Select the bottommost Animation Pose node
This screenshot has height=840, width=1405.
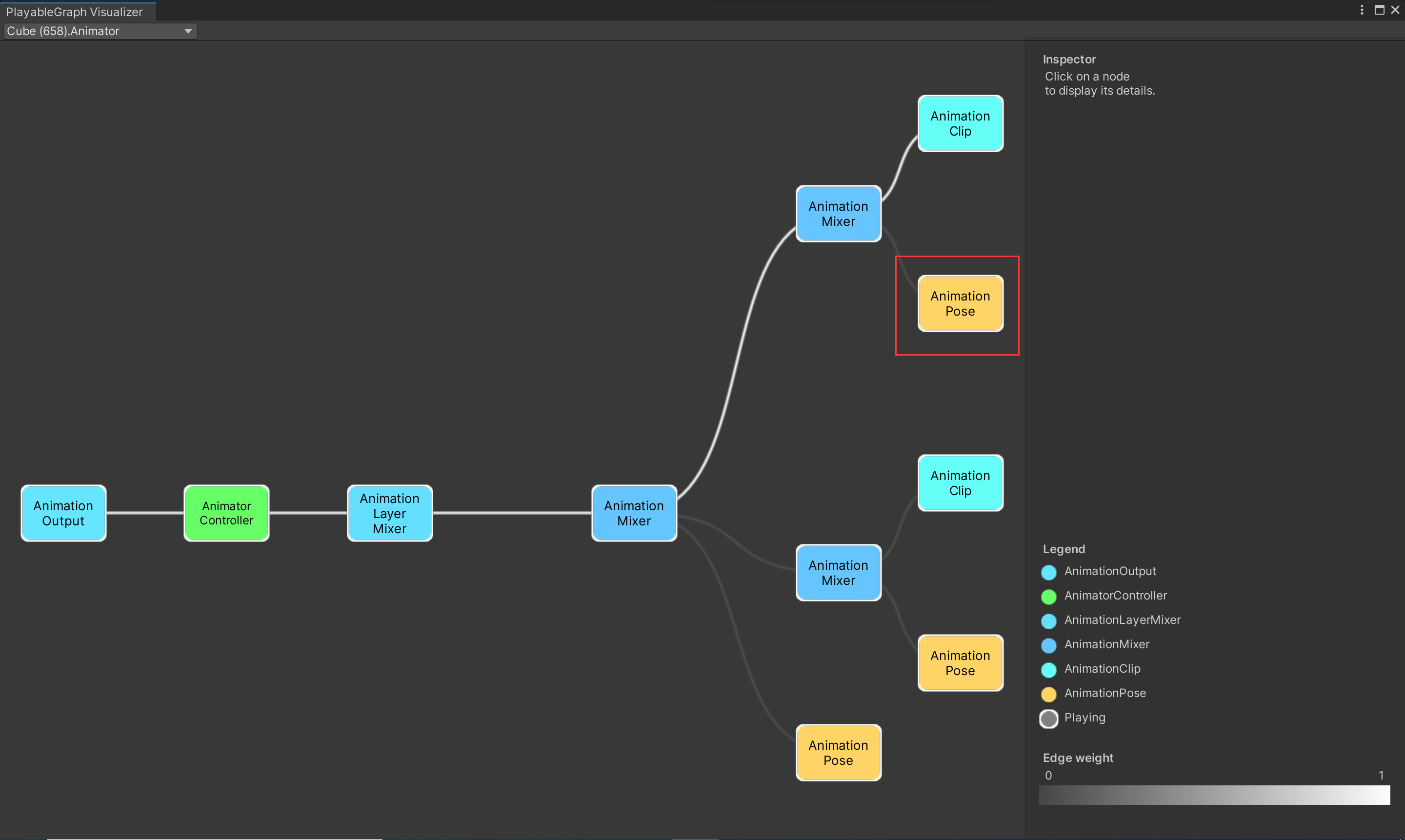838,752
